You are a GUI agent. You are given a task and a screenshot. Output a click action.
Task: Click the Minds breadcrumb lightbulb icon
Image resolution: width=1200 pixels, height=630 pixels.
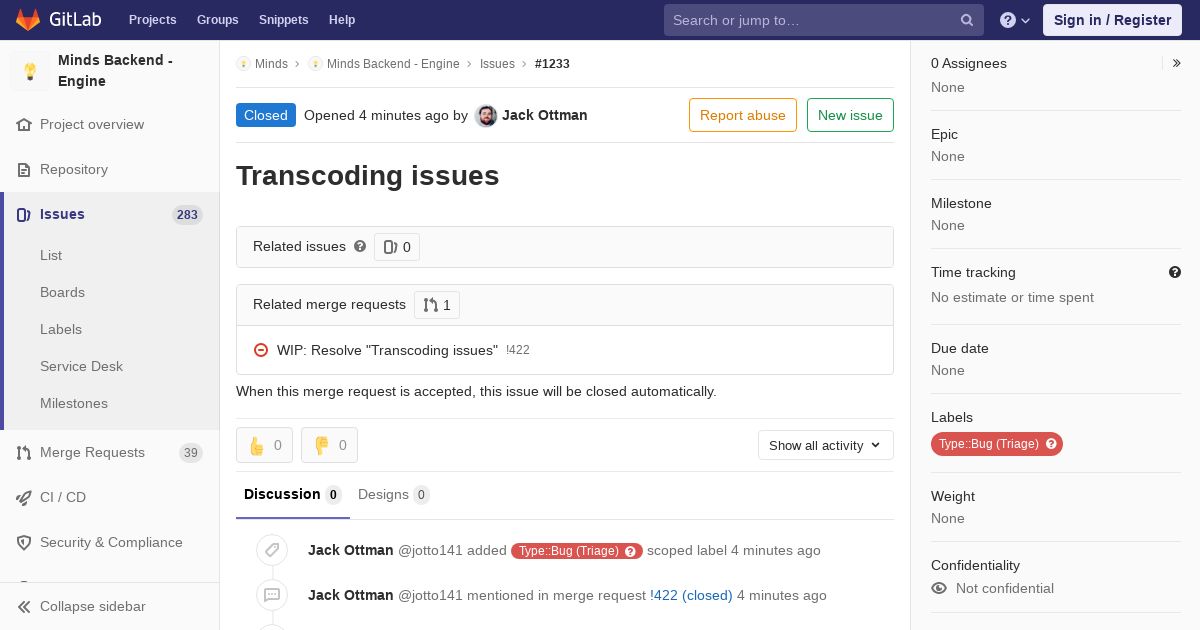tap(243, 64)
